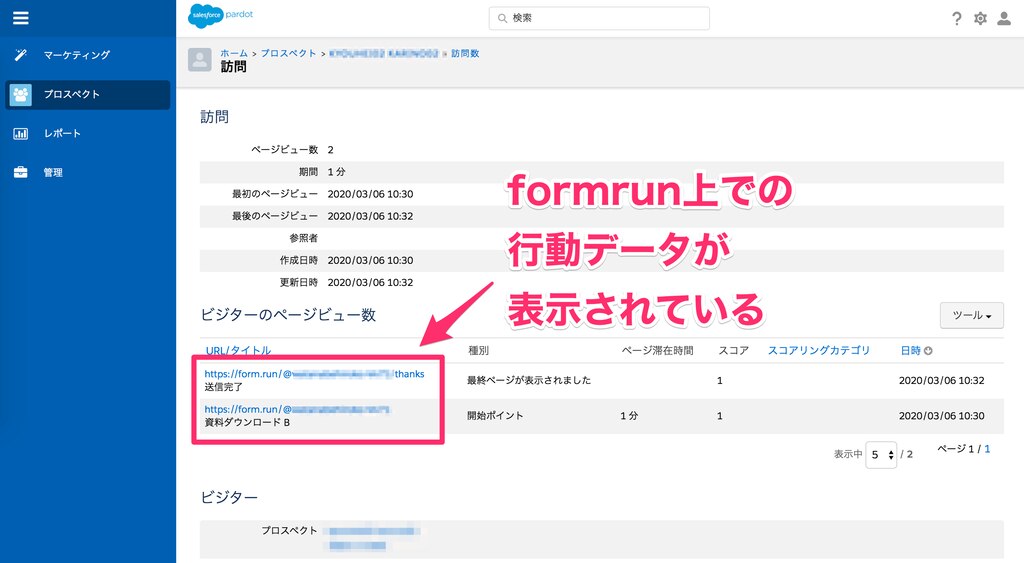Click the Prospect people icon
This screenshot has height=563, width=1024.
pyautogui.click(x=21, y=95)
